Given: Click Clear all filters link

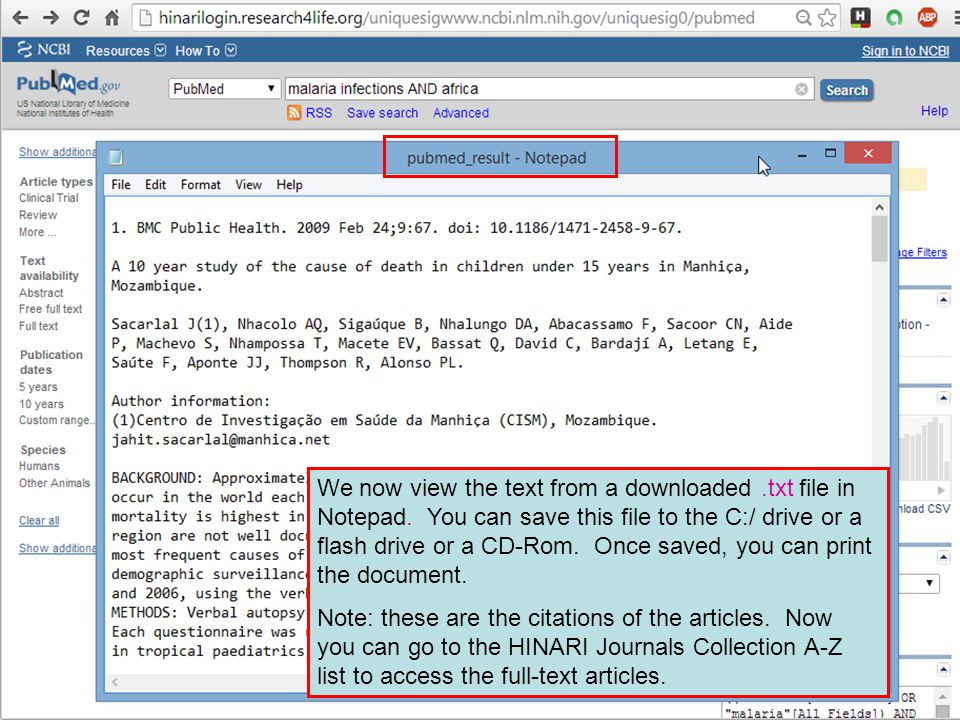Looking at the screenshot, I should click(x=39, y=520).
